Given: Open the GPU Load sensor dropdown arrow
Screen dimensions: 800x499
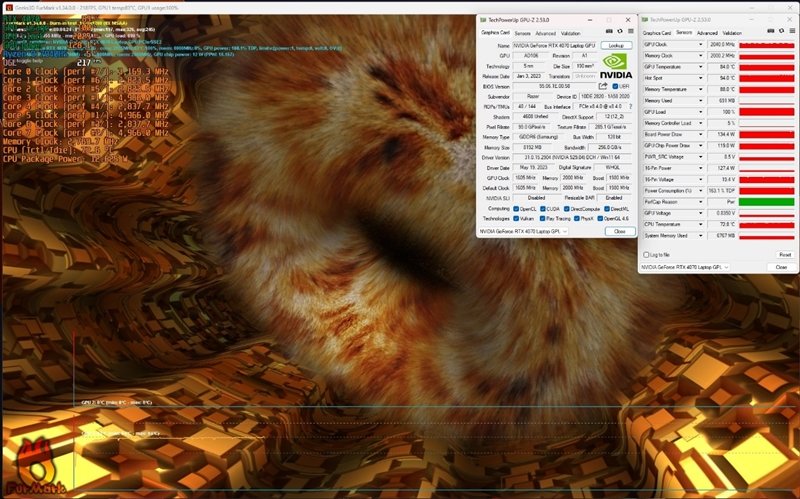Looking at the screenshot, I should coord(700,112).
